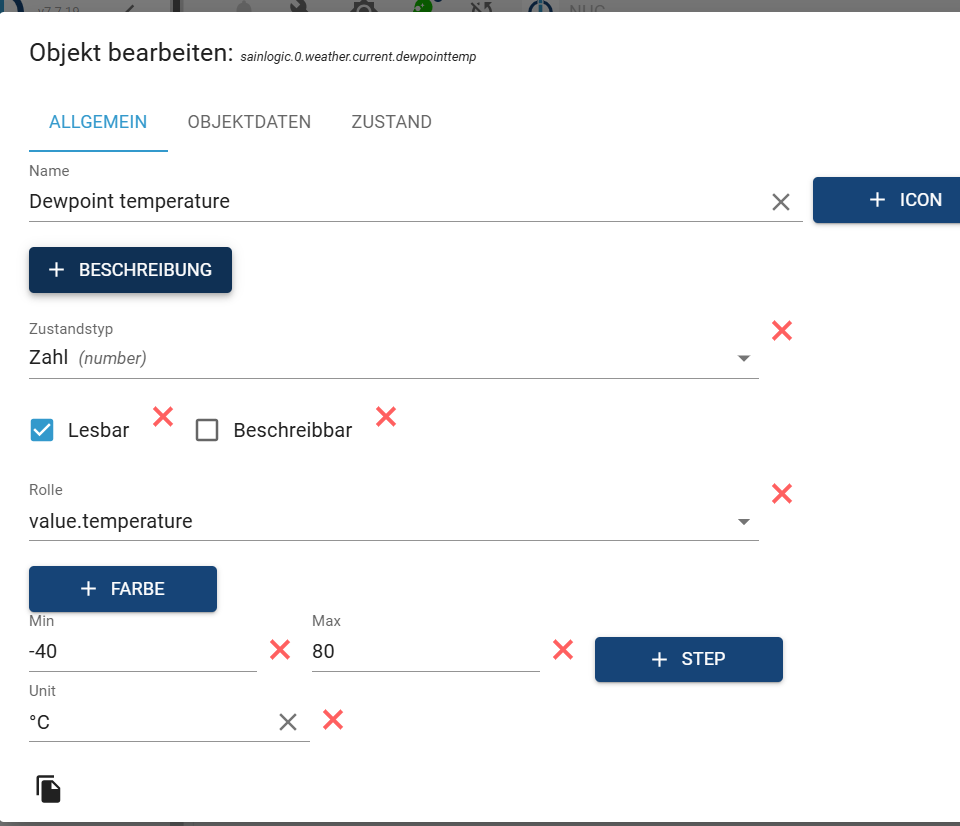Remove the Max value with red X
960x826 pixels.
point(563,650)
